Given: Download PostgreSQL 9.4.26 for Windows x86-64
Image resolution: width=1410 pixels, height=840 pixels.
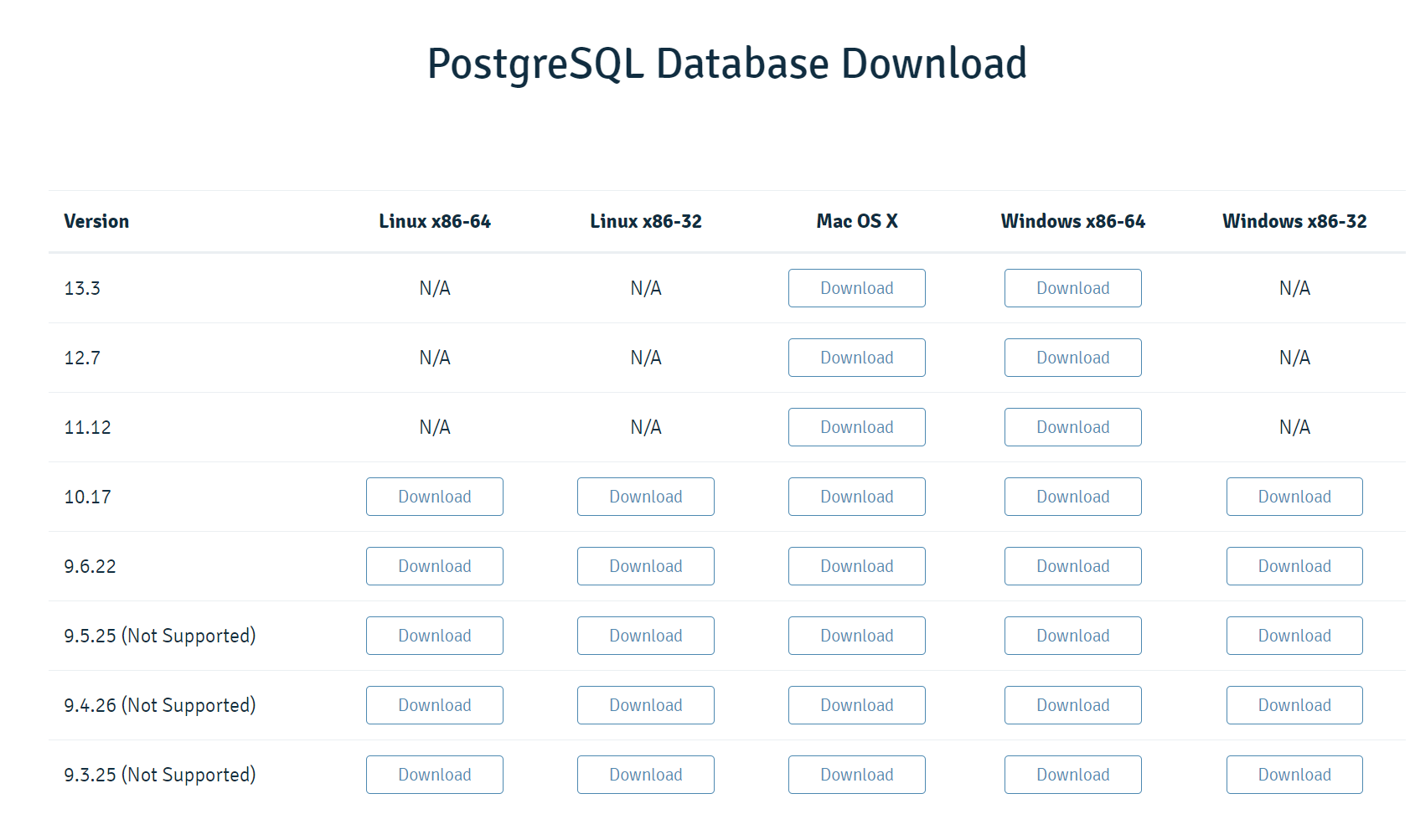Looking at the screenshot, I should [1072, 705].
